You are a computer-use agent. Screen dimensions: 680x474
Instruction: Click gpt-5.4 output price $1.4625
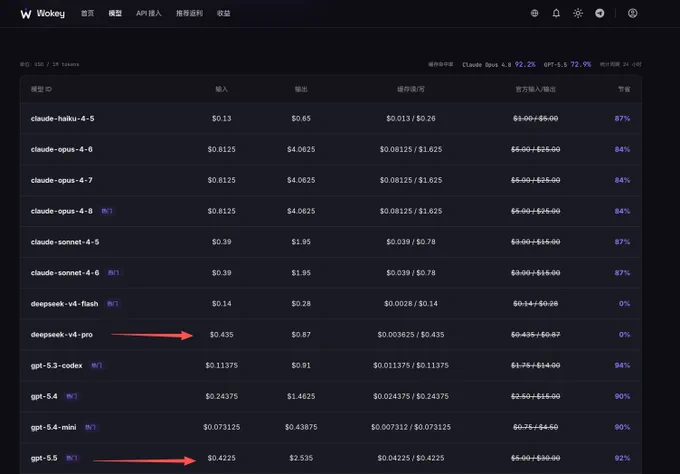(x=301, y=396)
